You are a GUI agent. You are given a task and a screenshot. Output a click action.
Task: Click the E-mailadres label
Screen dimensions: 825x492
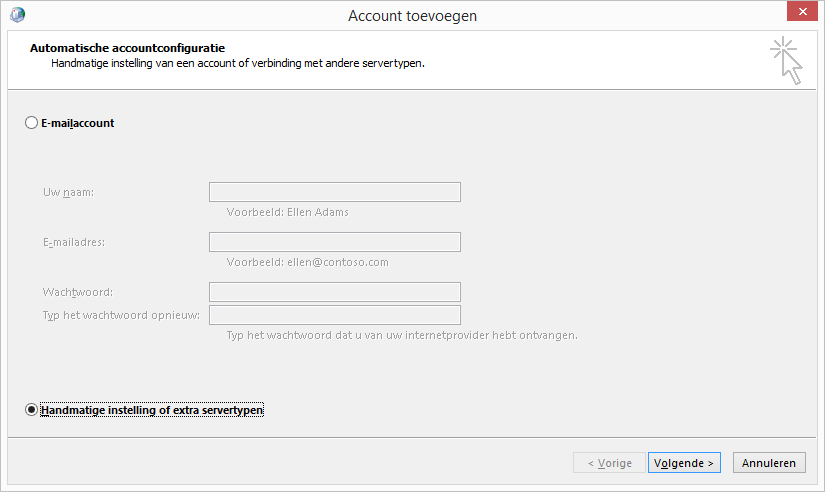[x=74, y=242]
